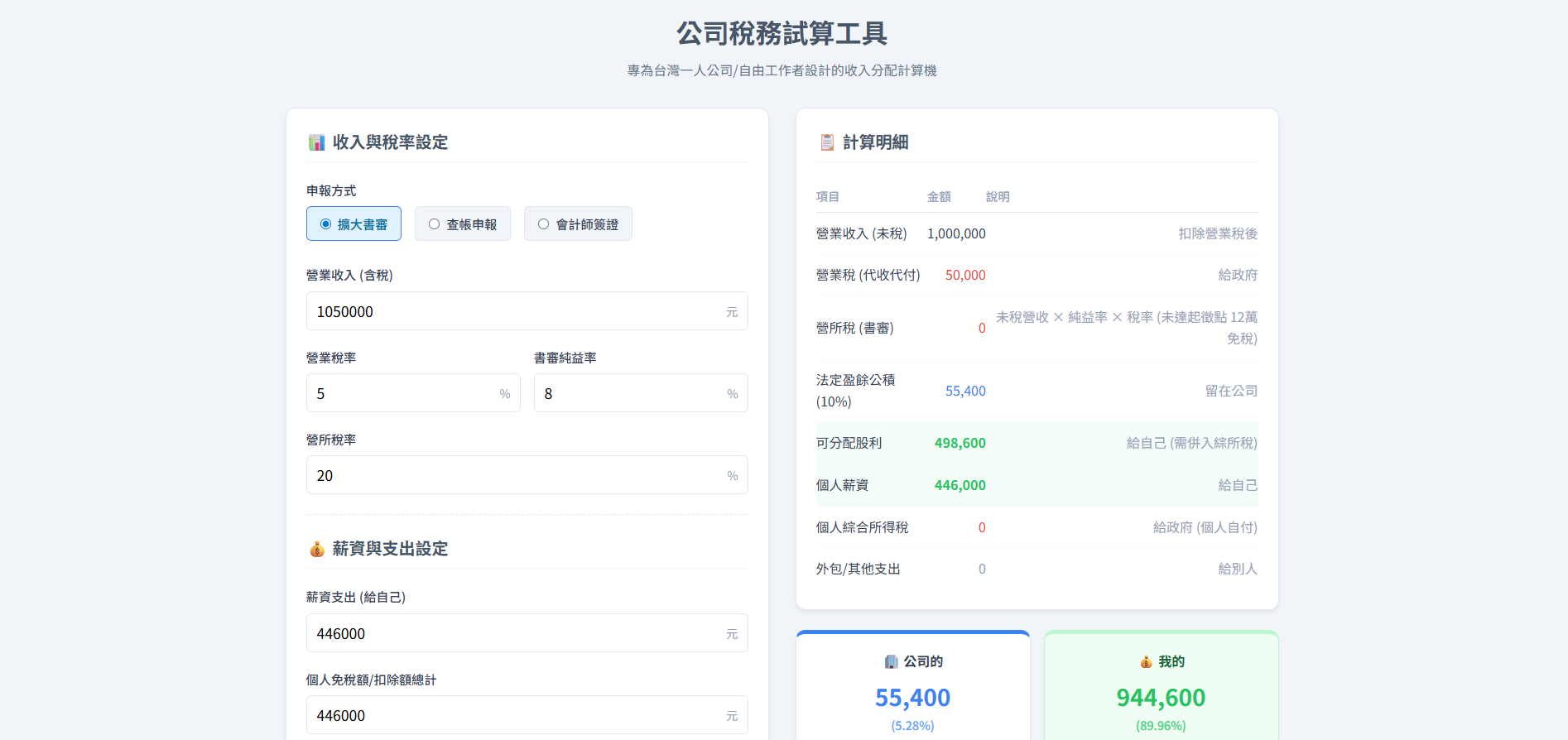Click the 可分配股利 row amount 498,600

click(960, 443)
